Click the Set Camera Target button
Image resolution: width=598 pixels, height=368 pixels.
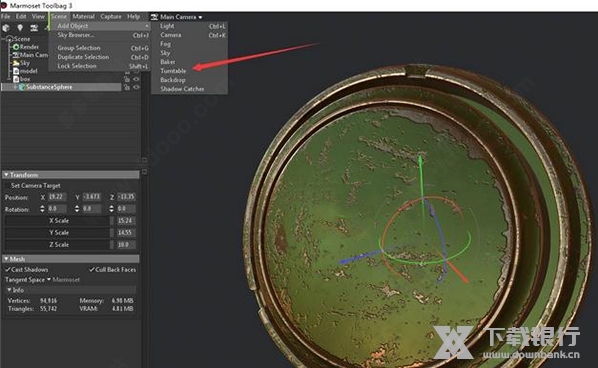pyautogui.click(x=36, y=186)
